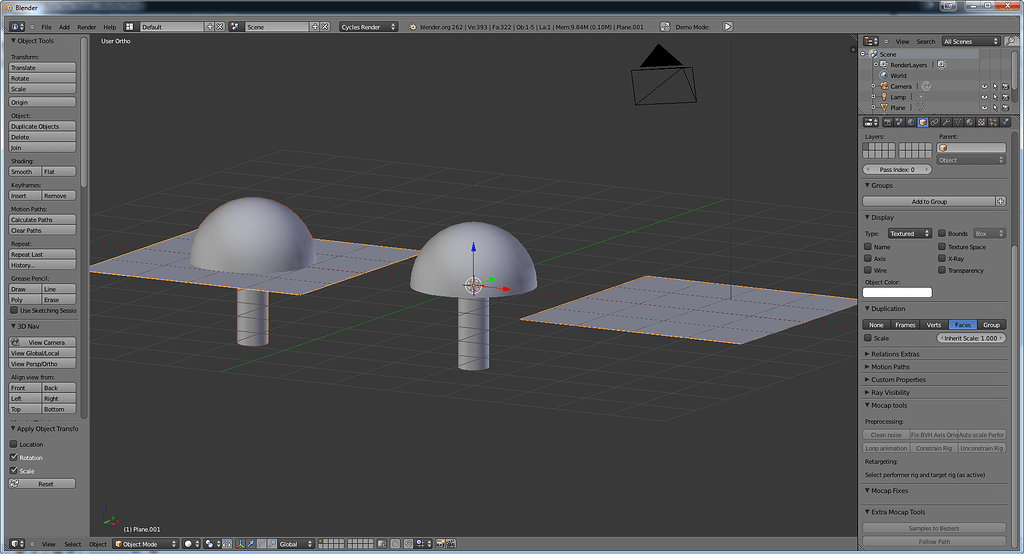Adjust the Inherit Scale 1.000 slider
Screen dimensions: 1024x554
[x=970, y=338]
